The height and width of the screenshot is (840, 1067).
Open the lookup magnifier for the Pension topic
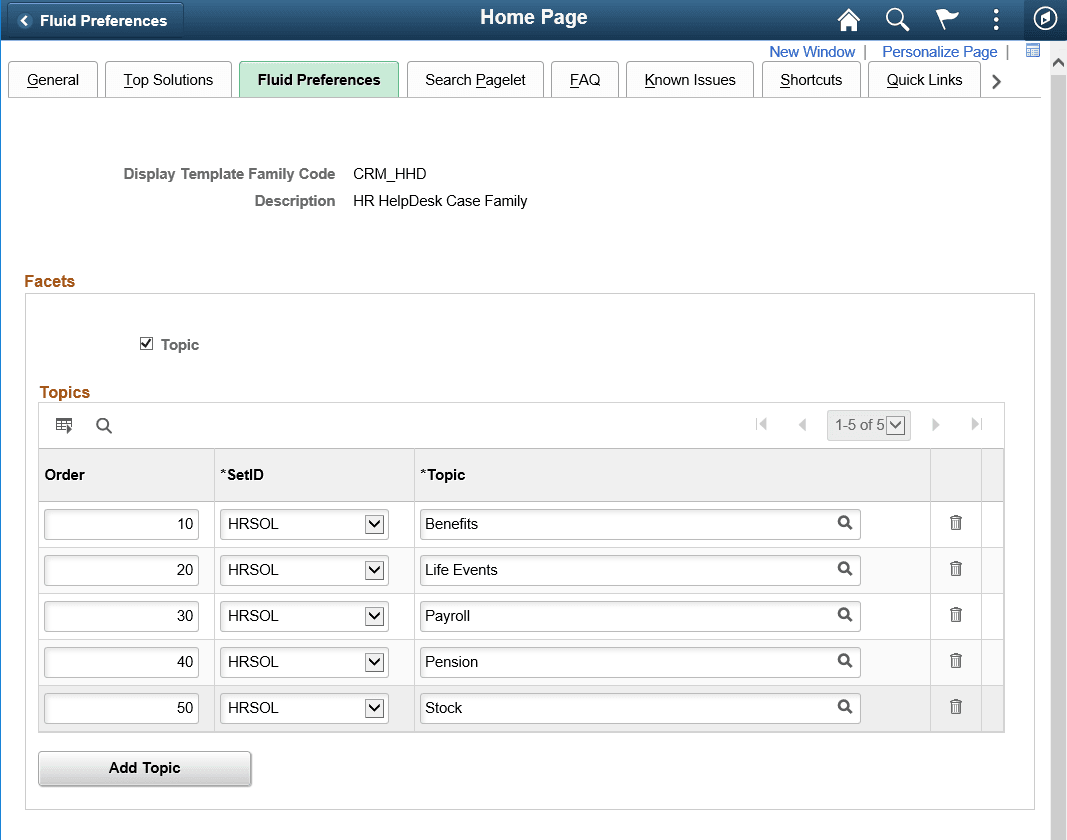(845, 661)
